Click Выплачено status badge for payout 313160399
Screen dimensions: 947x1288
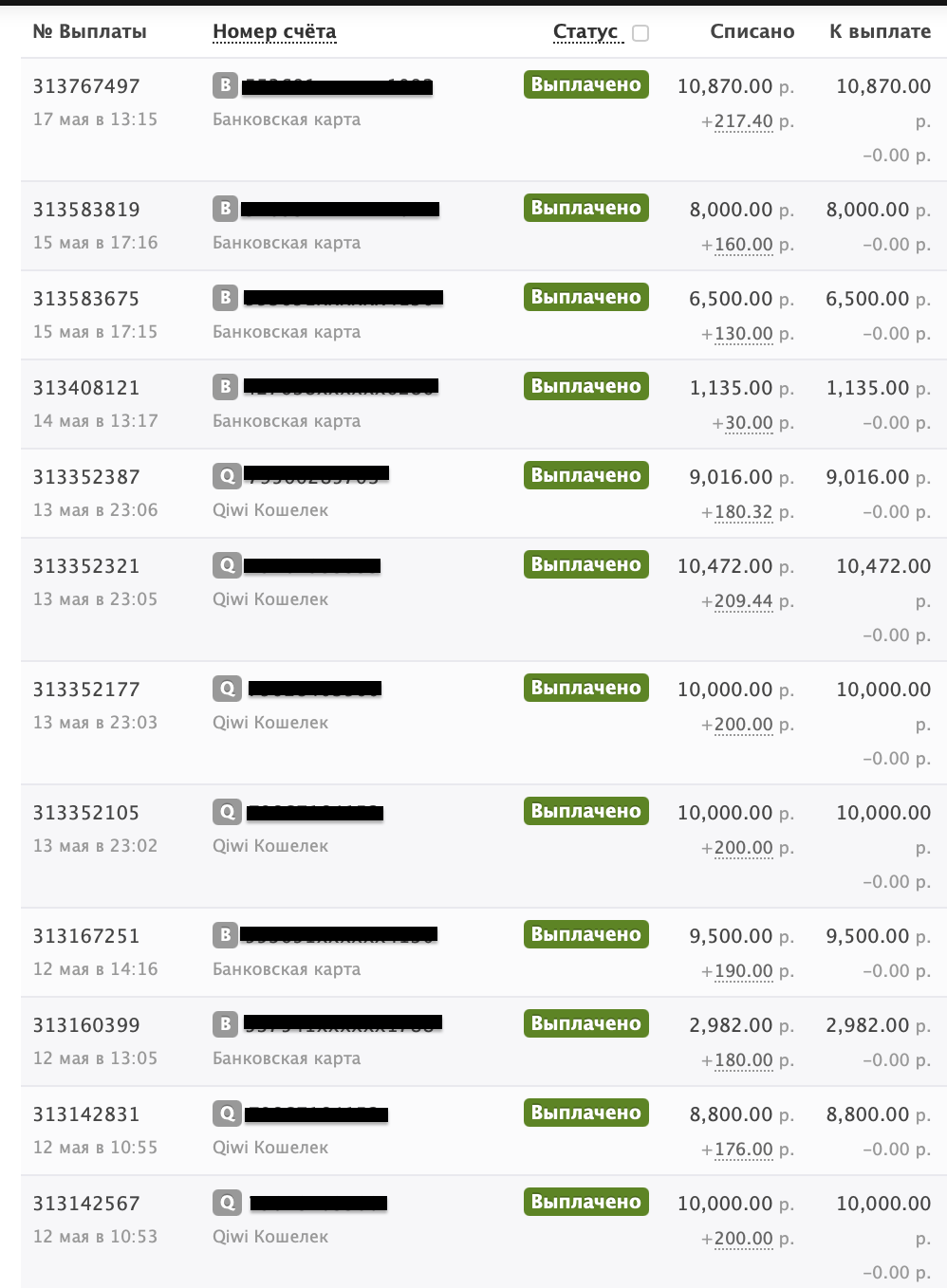(586, 1023)
